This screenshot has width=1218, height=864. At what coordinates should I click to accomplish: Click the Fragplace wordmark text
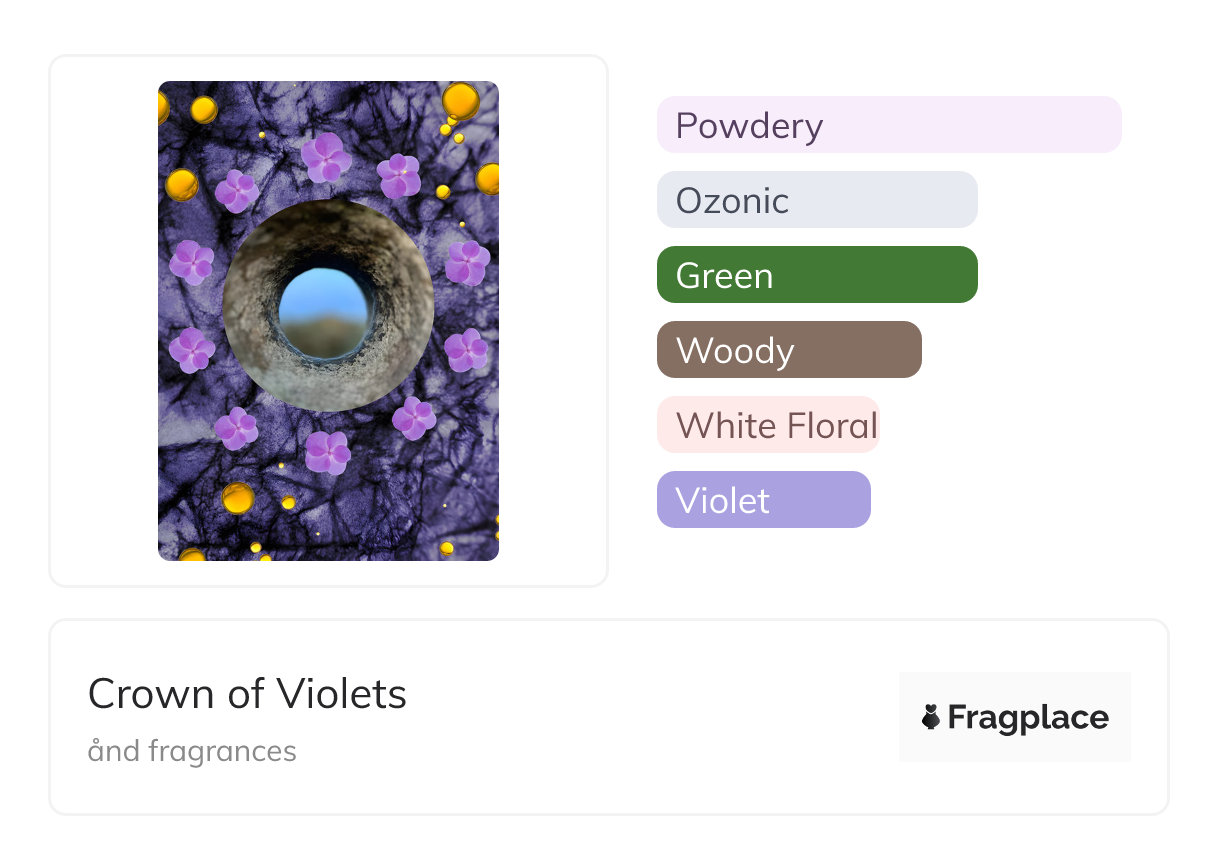click(1028, 717)
